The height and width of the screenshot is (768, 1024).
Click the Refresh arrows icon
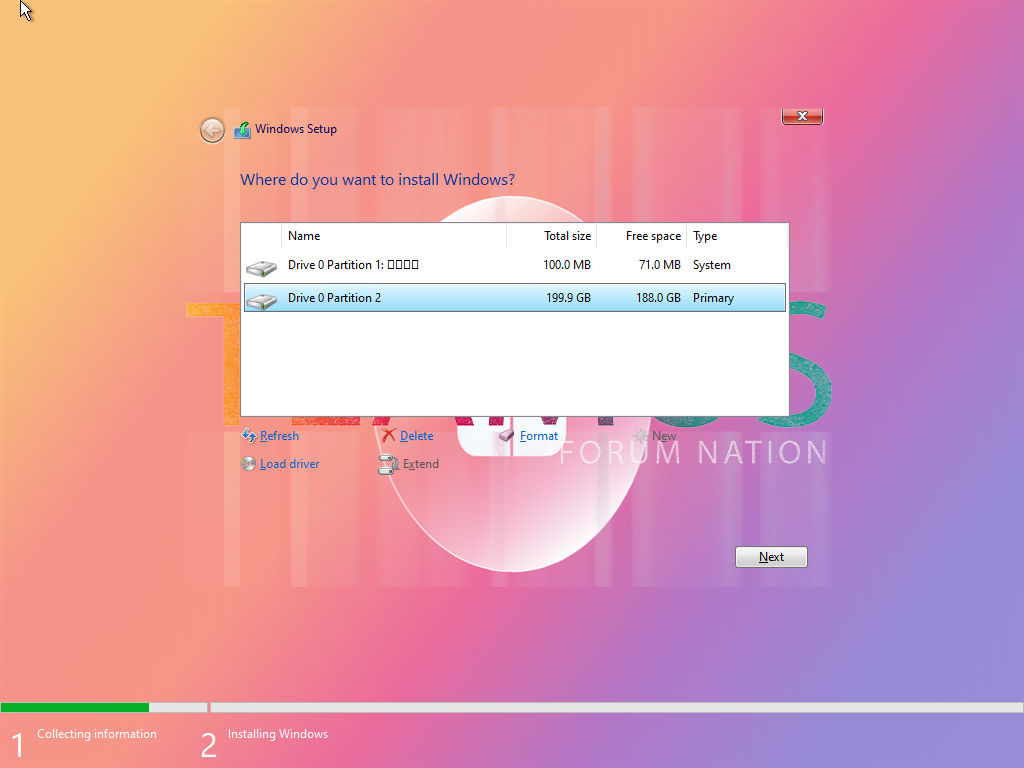point(249,436)
